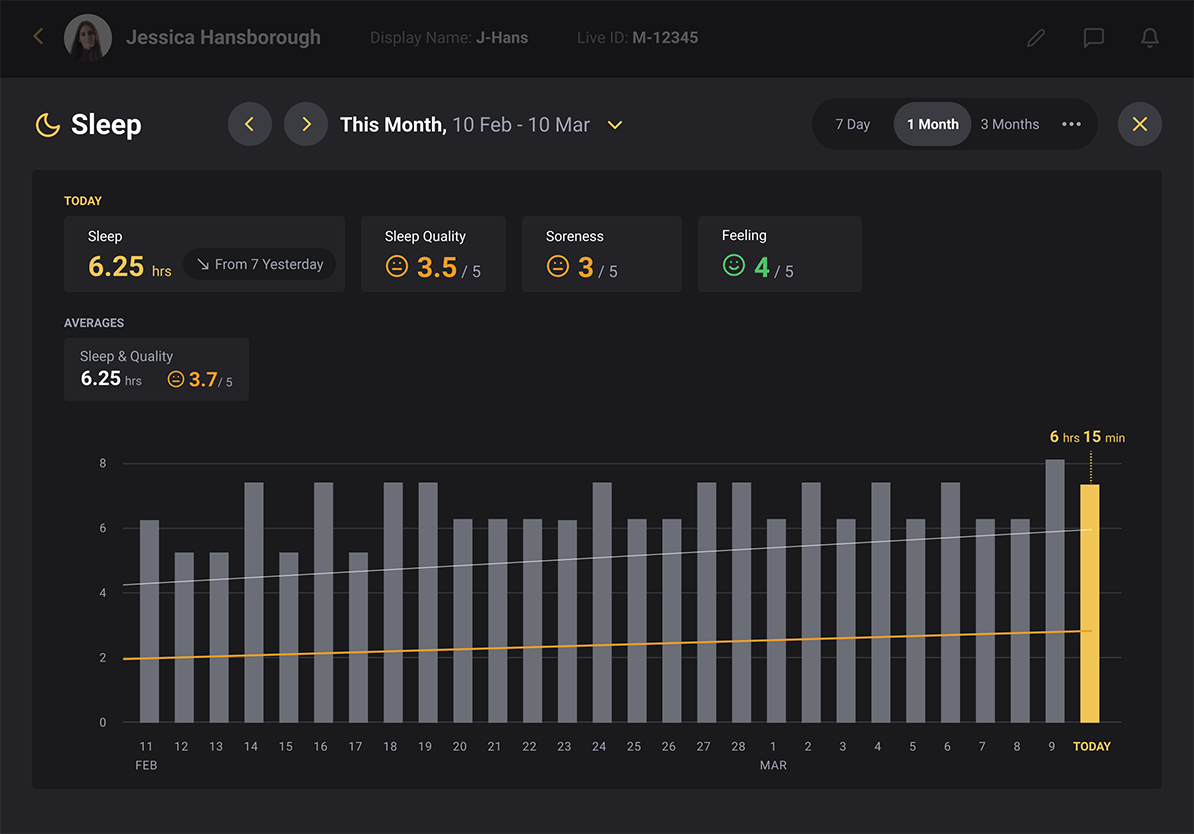Click the From 7 Yesterday badge

[260, 264]
